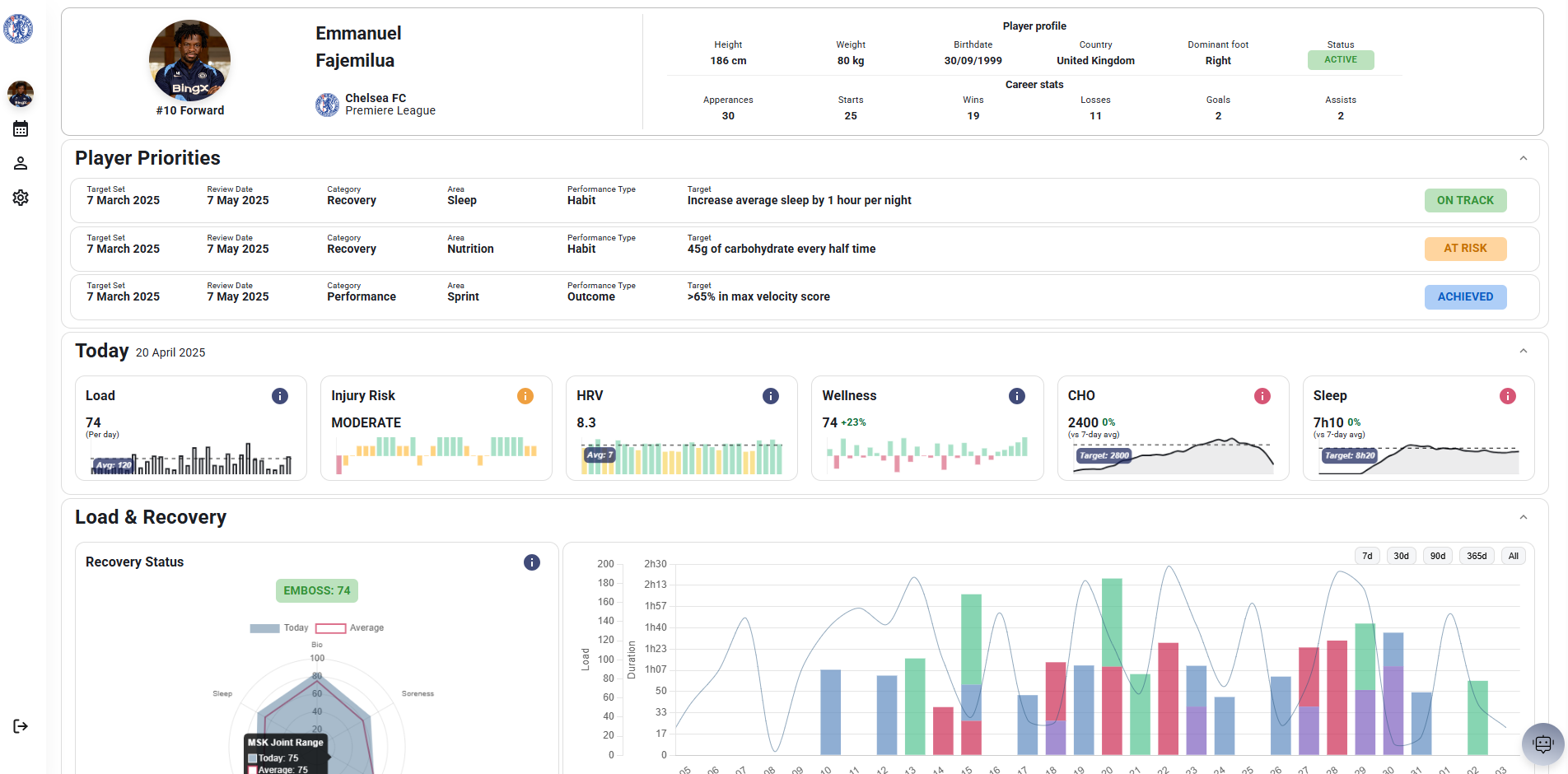This screenshot has width=1568, height=774.
Task: Click the Soreness axis label on radar
Action: [418, 694]
